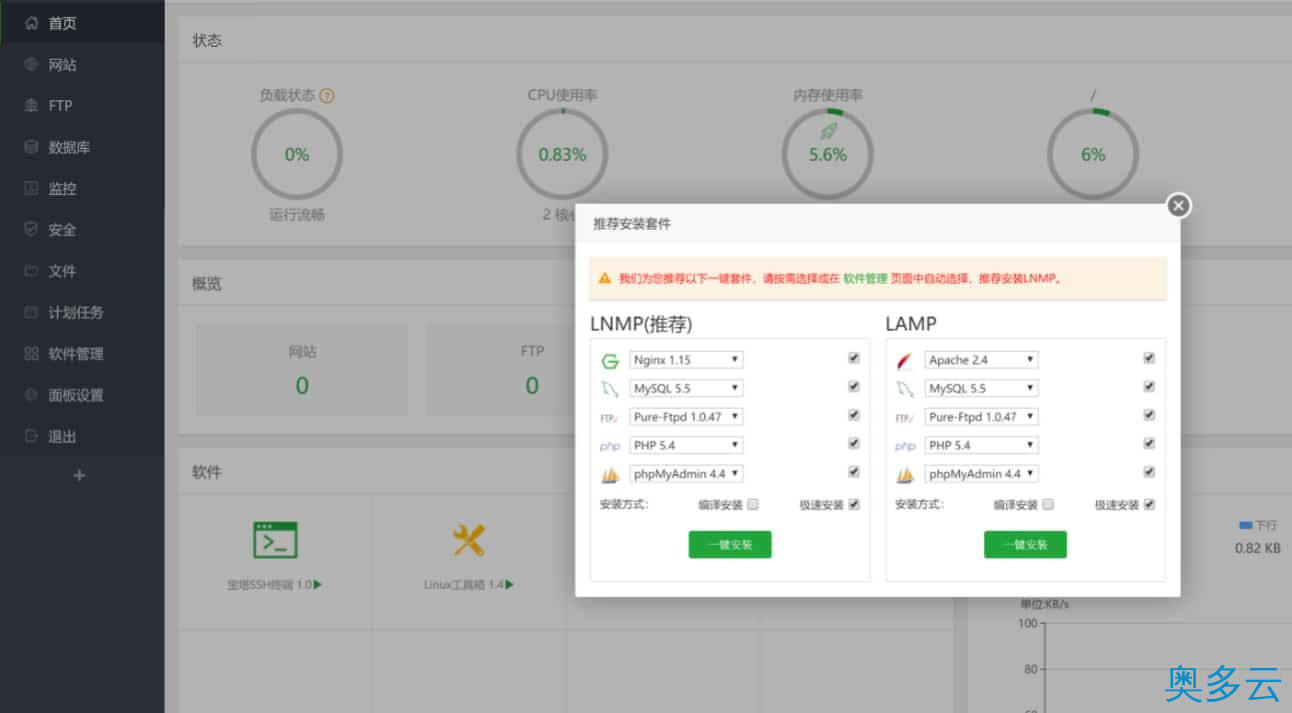Enable 编译安装 checkbox under LAMP
This screenshot has width=1292, height=713.
pyautogui.click(x=1048, y=504)
